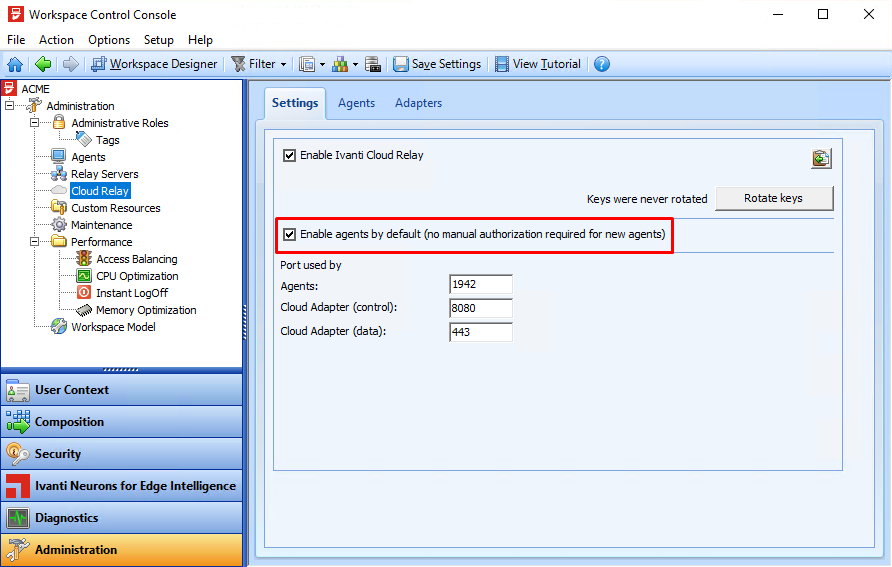
Task: Click the restore icon in Settings panel
Action: coord(821,158)
